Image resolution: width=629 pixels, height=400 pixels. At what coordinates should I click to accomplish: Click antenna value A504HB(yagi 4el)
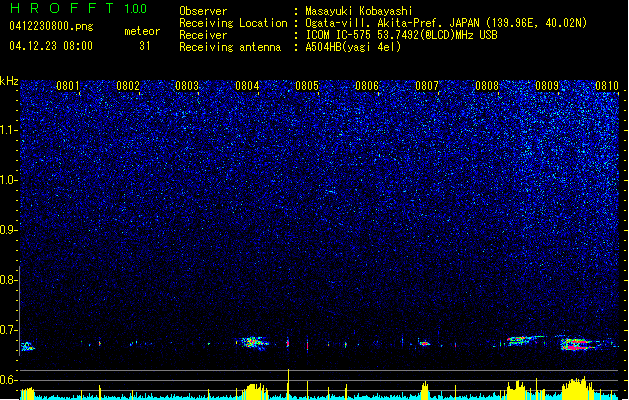tap(353, 47)
